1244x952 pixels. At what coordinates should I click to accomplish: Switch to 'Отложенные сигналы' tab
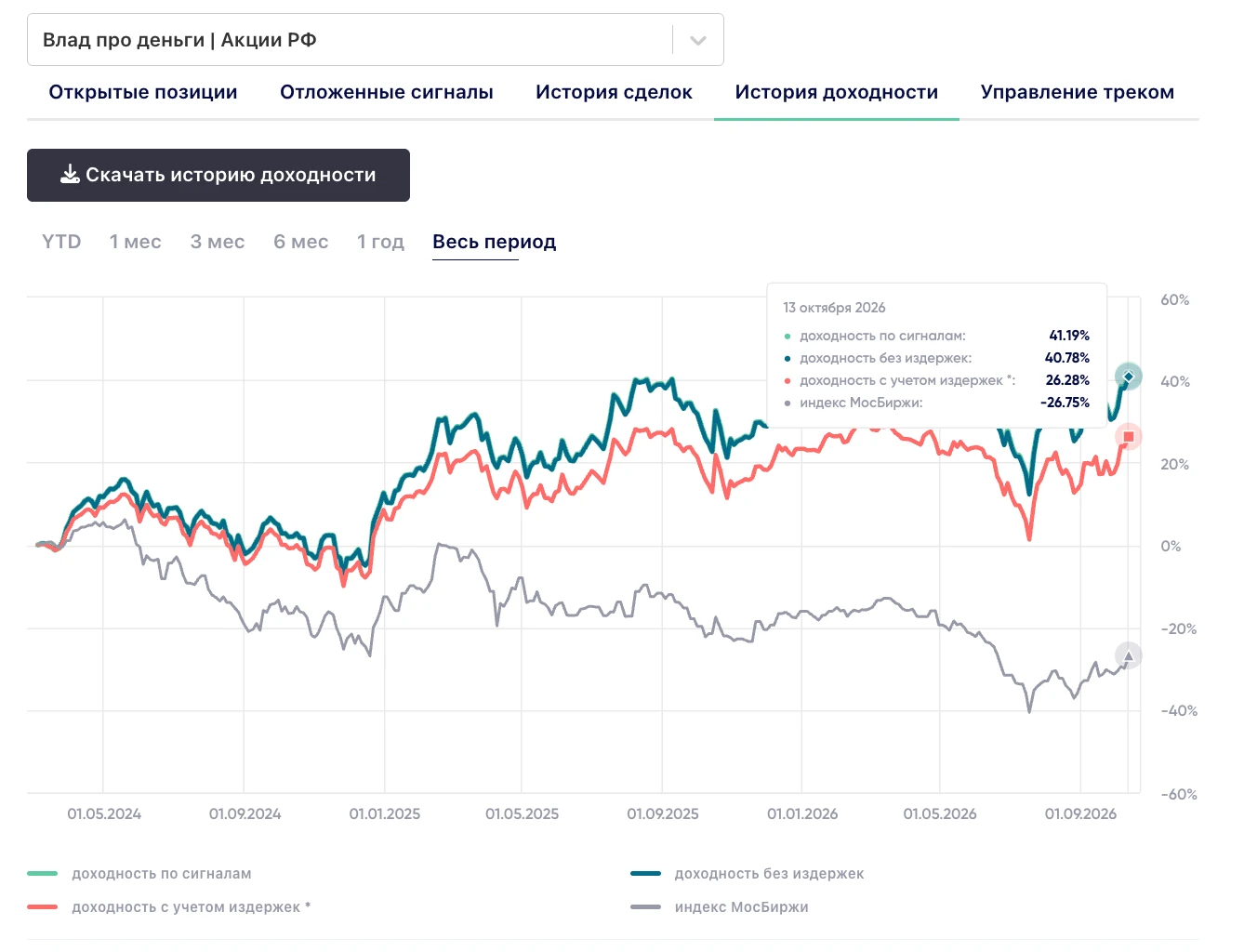(386, 92)
